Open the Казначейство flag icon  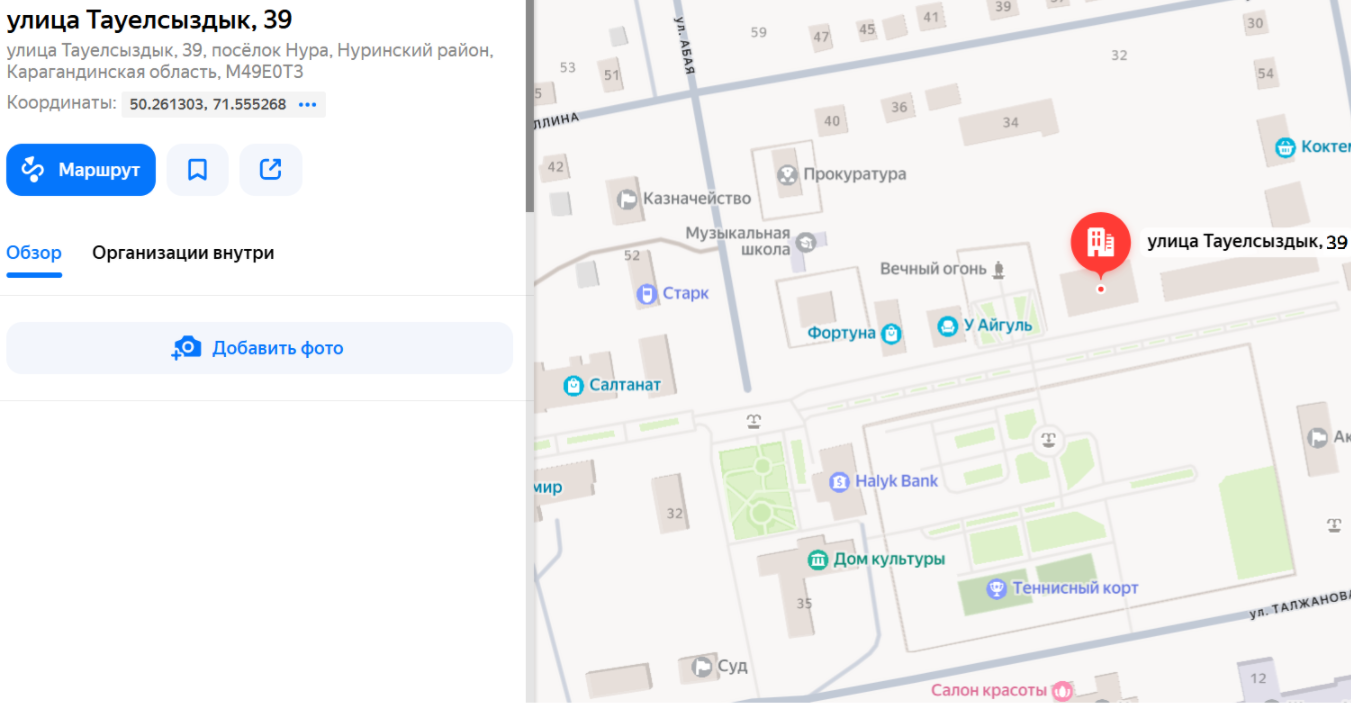(627, 199)
